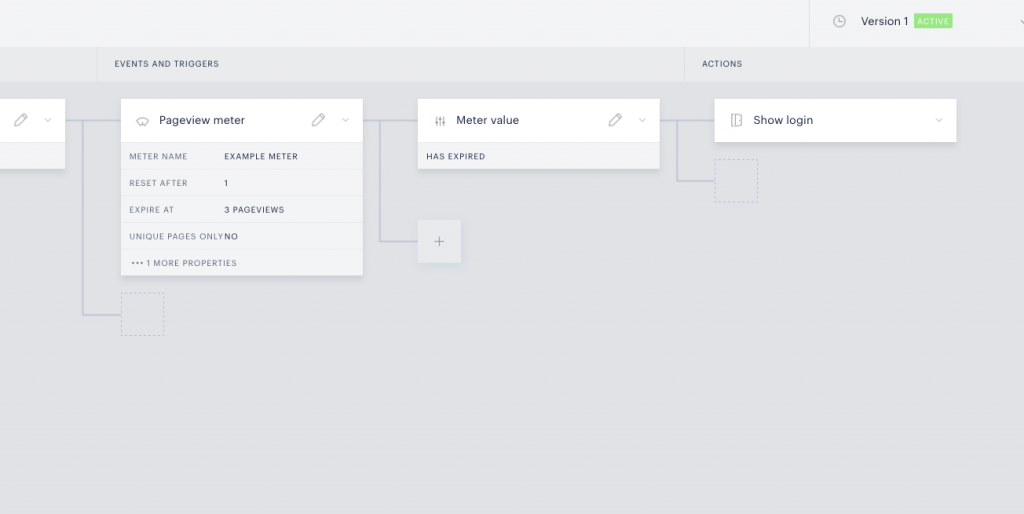Click the green Active badge
The image size is (1024, 514).
point(933,22)
